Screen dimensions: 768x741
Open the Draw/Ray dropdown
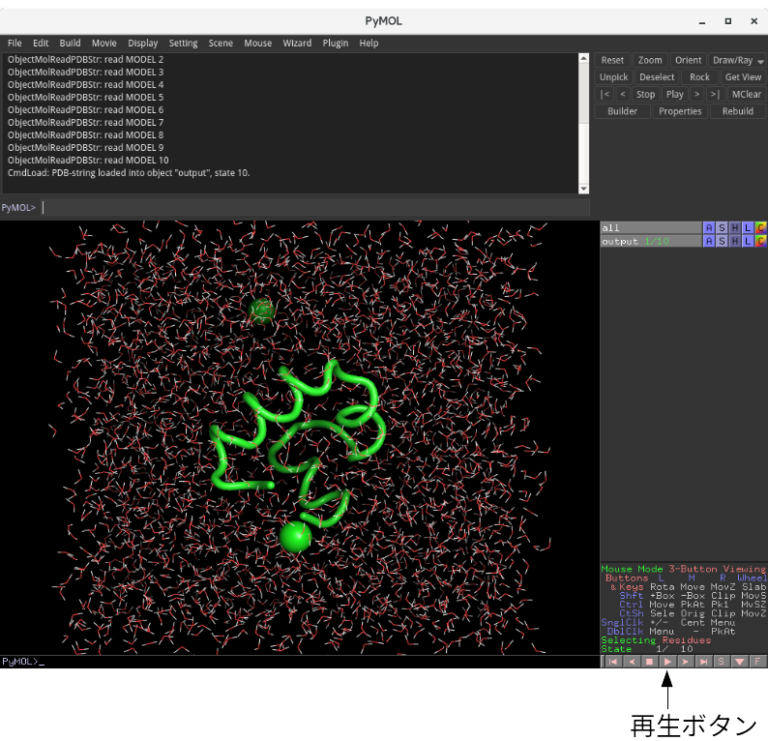pos(738,60)
